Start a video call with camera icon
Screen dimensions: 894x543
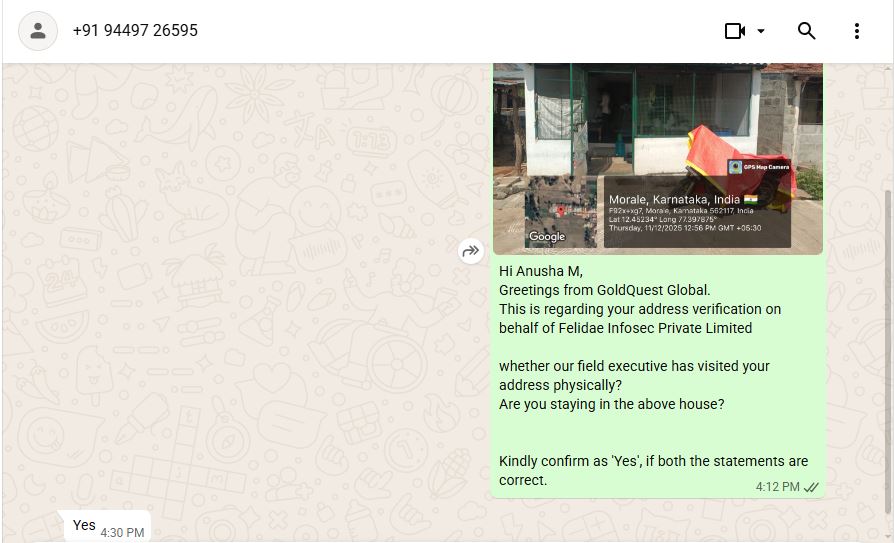[x=734, y=31]
